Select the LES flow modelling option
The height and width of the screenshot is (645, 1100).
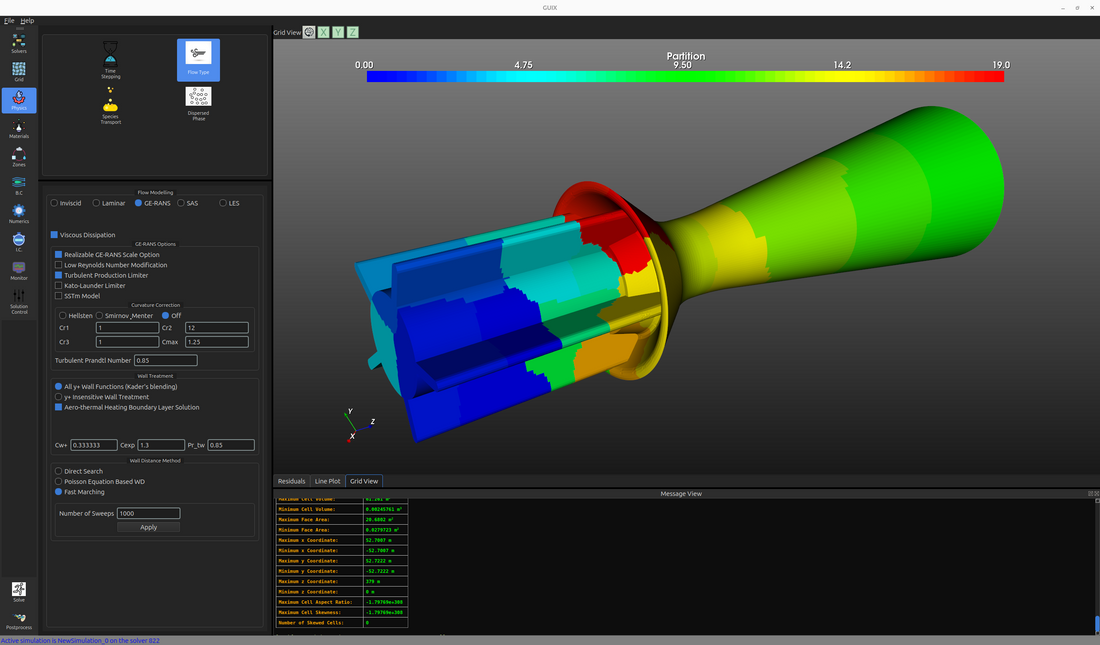pyautogui.click(x=224, y=203)
